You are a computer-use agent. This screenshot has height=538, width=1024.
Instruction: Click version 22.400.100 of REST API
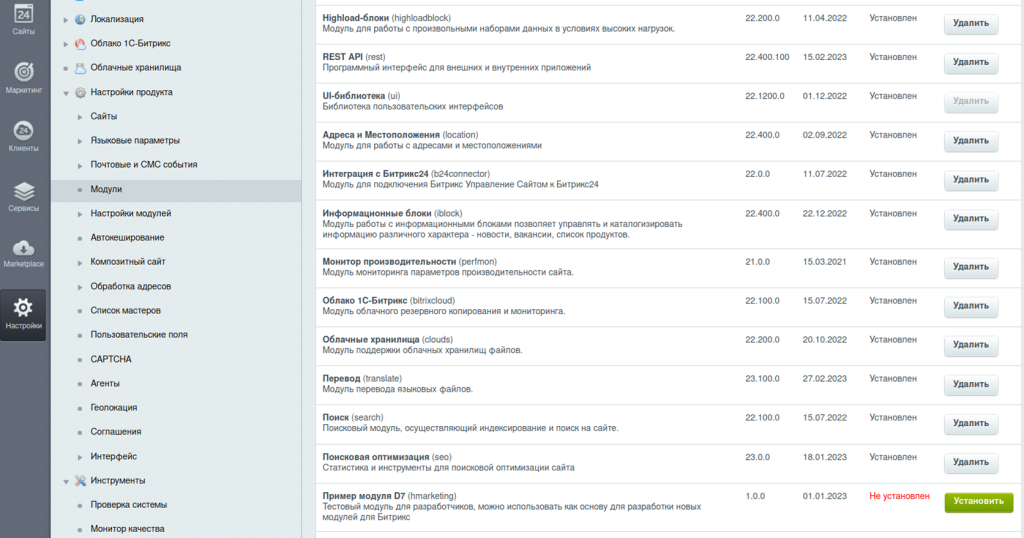[x=767, y=57]
